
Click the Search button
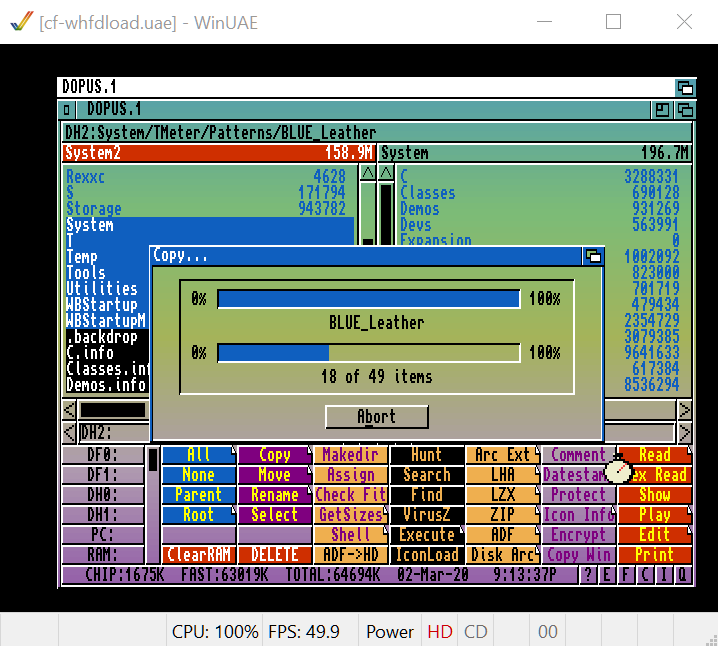click(x=427, y=475)
